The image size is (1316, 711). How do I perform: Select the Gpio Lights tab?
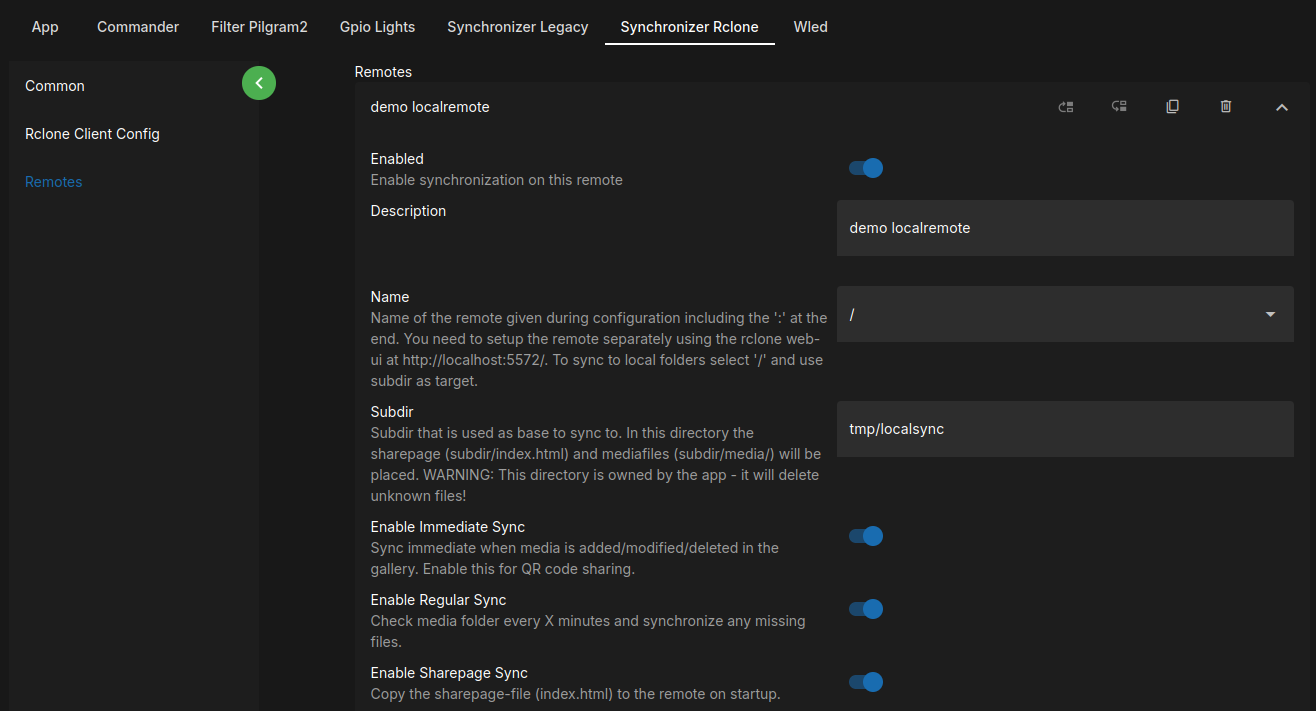[x=377, y=27]
